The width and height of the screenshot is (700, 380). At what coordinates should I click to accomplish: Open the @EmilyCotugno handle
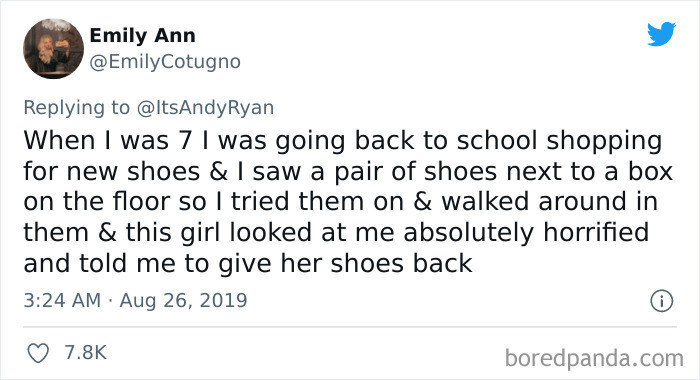165,62
